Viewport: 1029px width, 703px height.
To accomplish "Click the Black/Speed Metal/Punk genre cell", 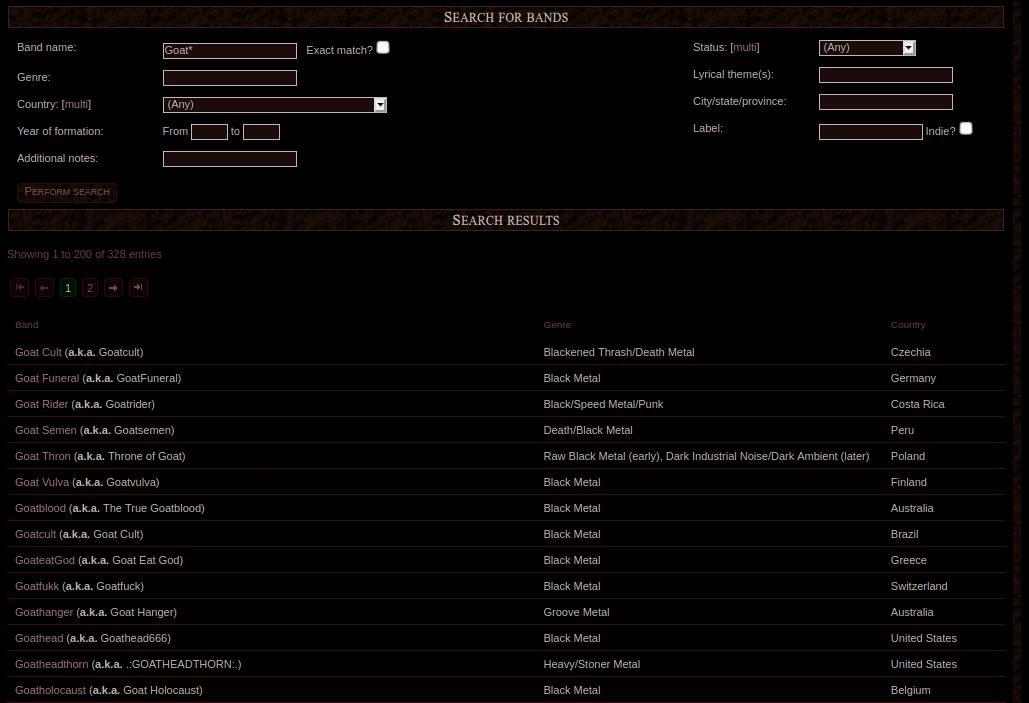I will (603, 404).
